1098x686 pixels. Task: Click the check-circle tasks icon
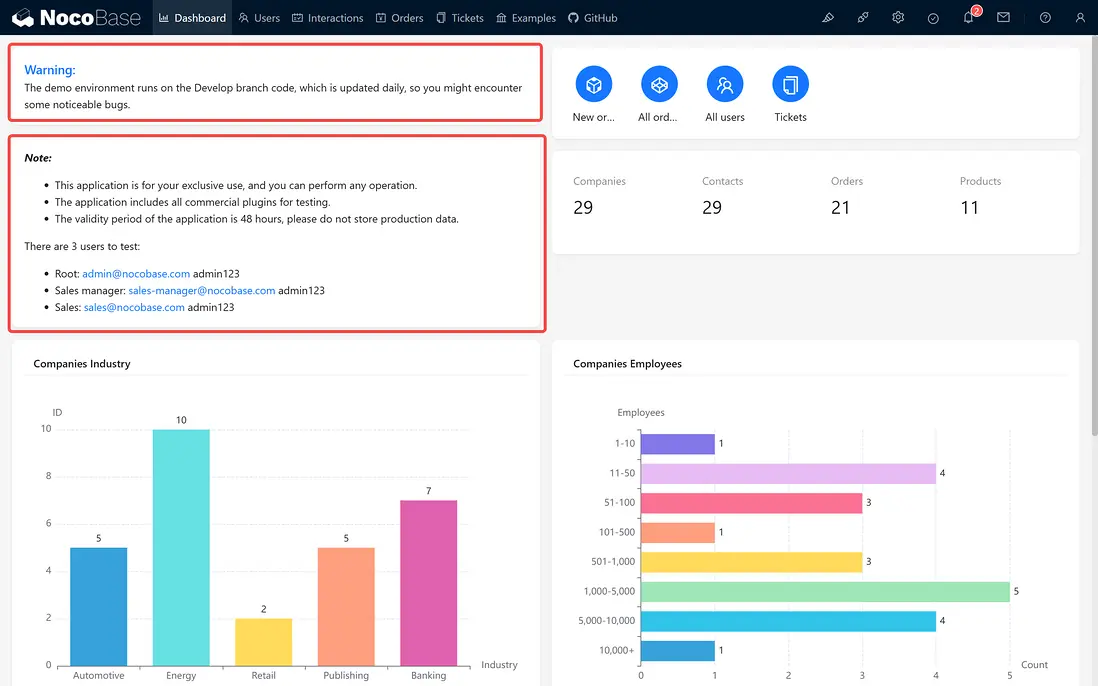(933, 18)
